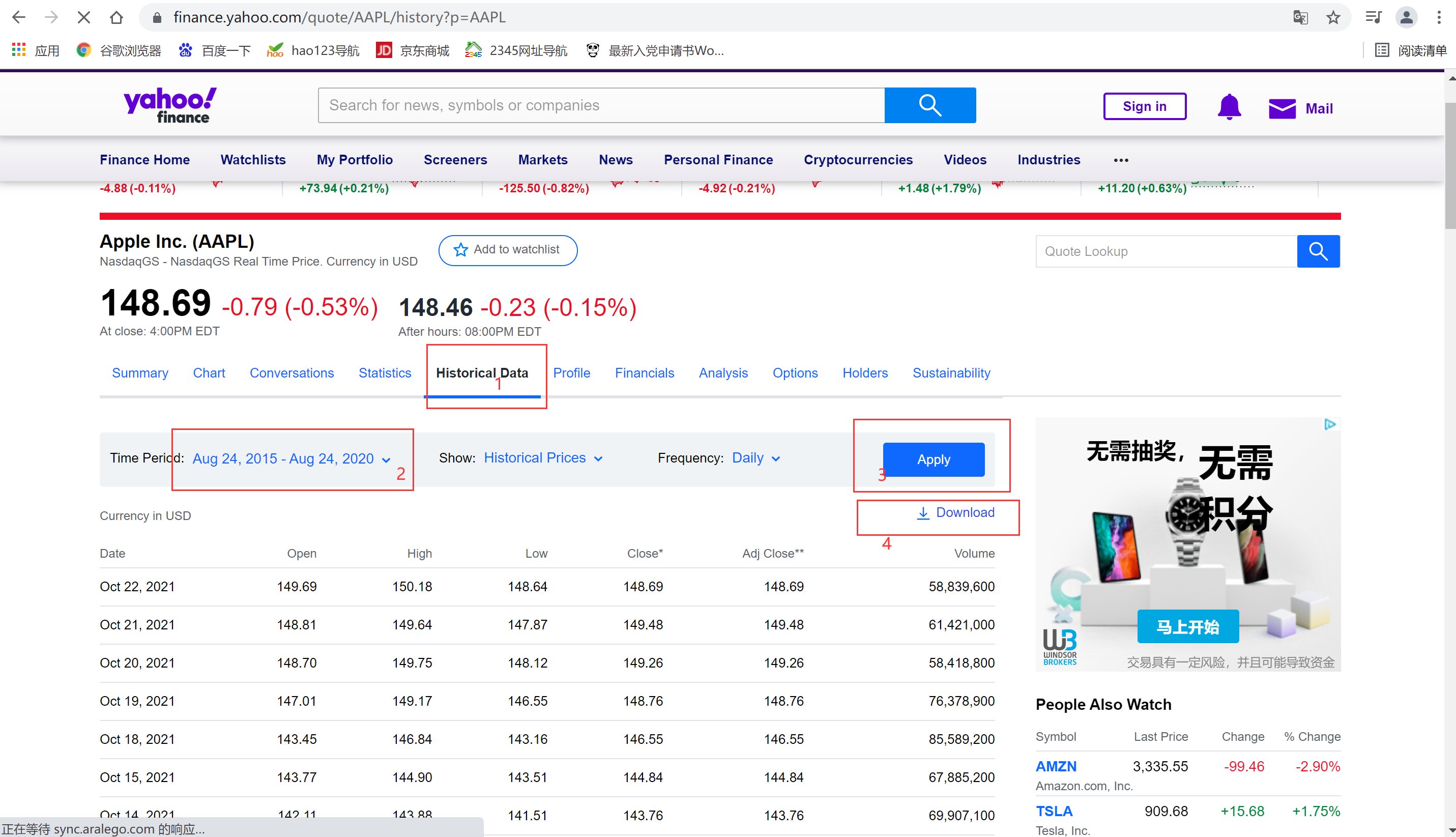Image resolution: width=1456 pixels, height=837 pixels.
Task: Open the media control playlist icon
Action: tap(1373, 17)
